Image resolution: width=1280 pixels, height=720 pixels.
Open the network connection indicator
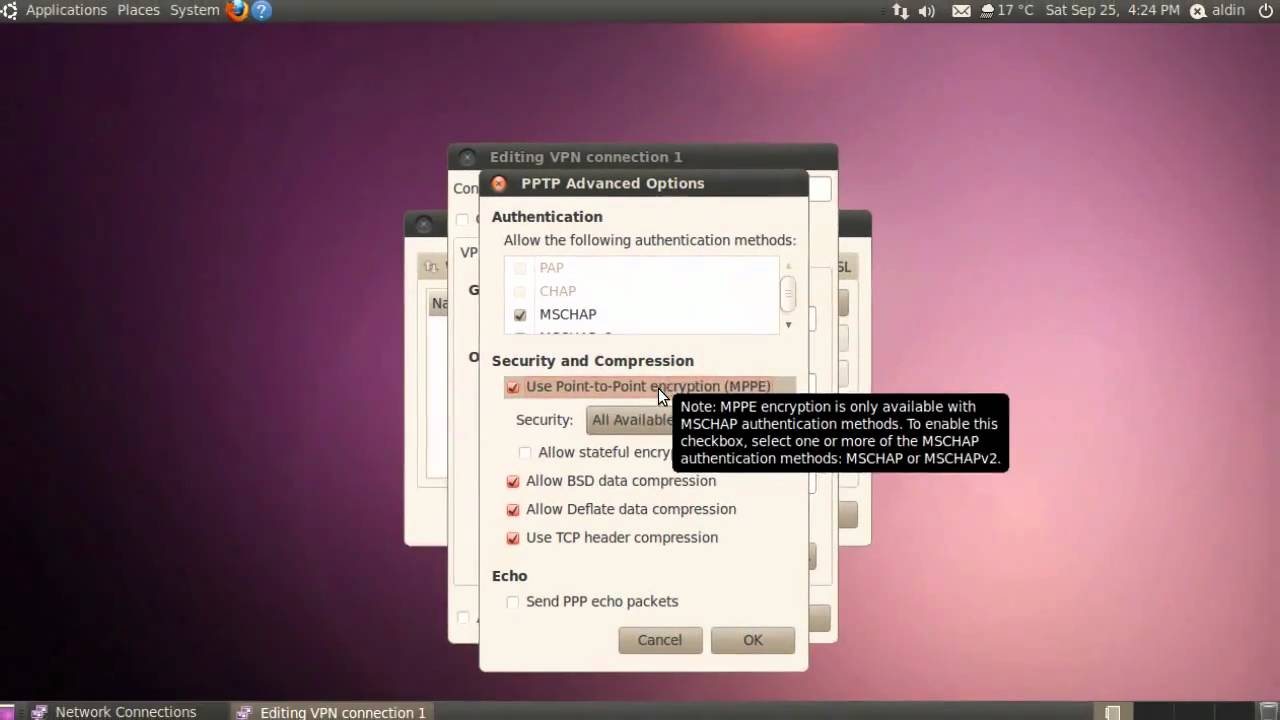coord(900,11)
